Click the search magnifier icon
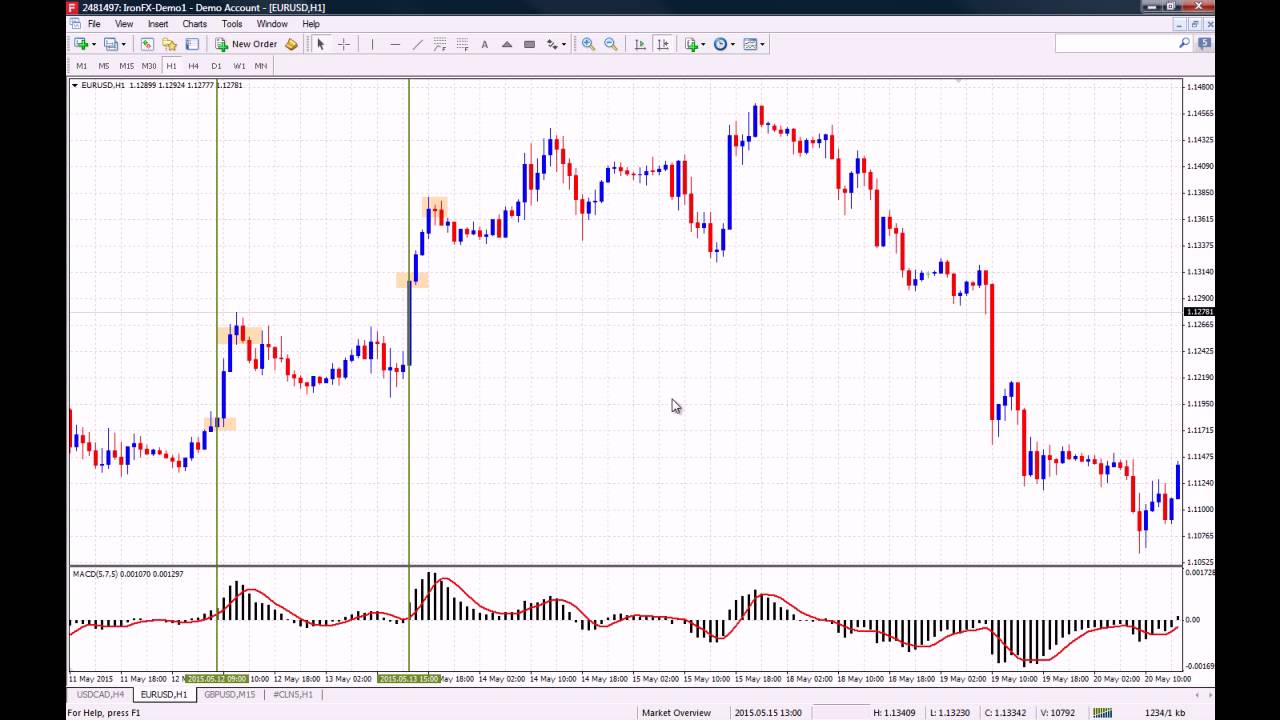This screenshot has height=720, width=1280. (1184, 43)
